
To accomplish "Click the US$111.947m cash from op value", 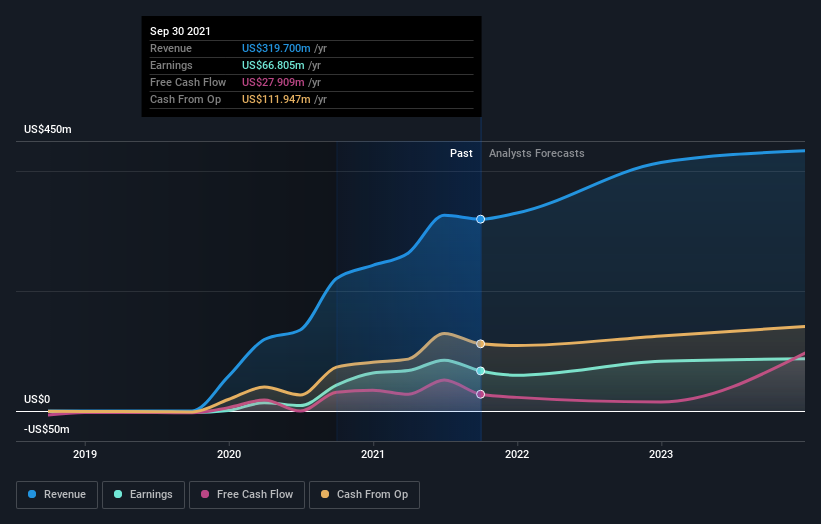I will point(276,99).
